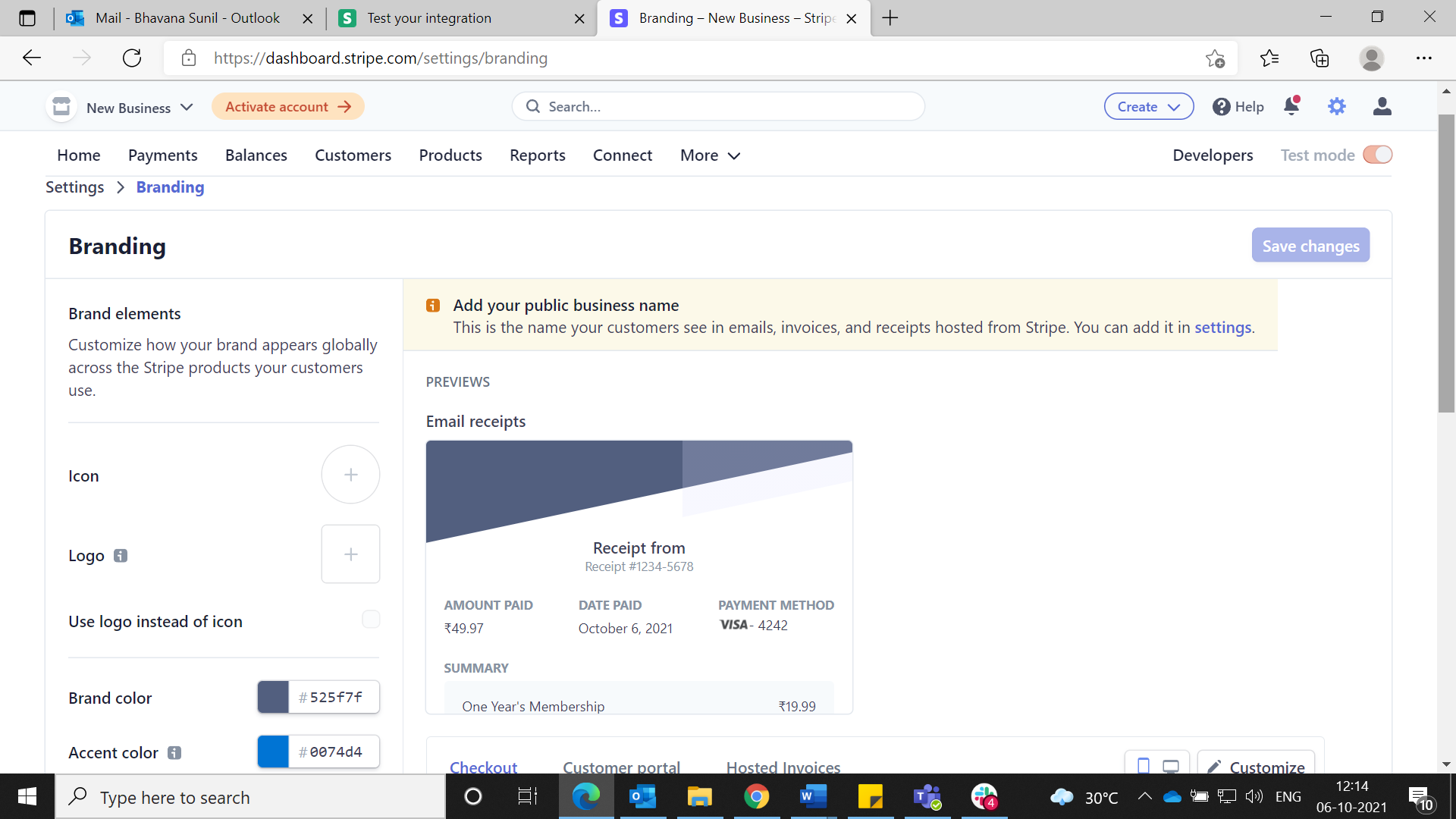Switch to the Hosted Invoices preview tab

(x=783, y=767)
